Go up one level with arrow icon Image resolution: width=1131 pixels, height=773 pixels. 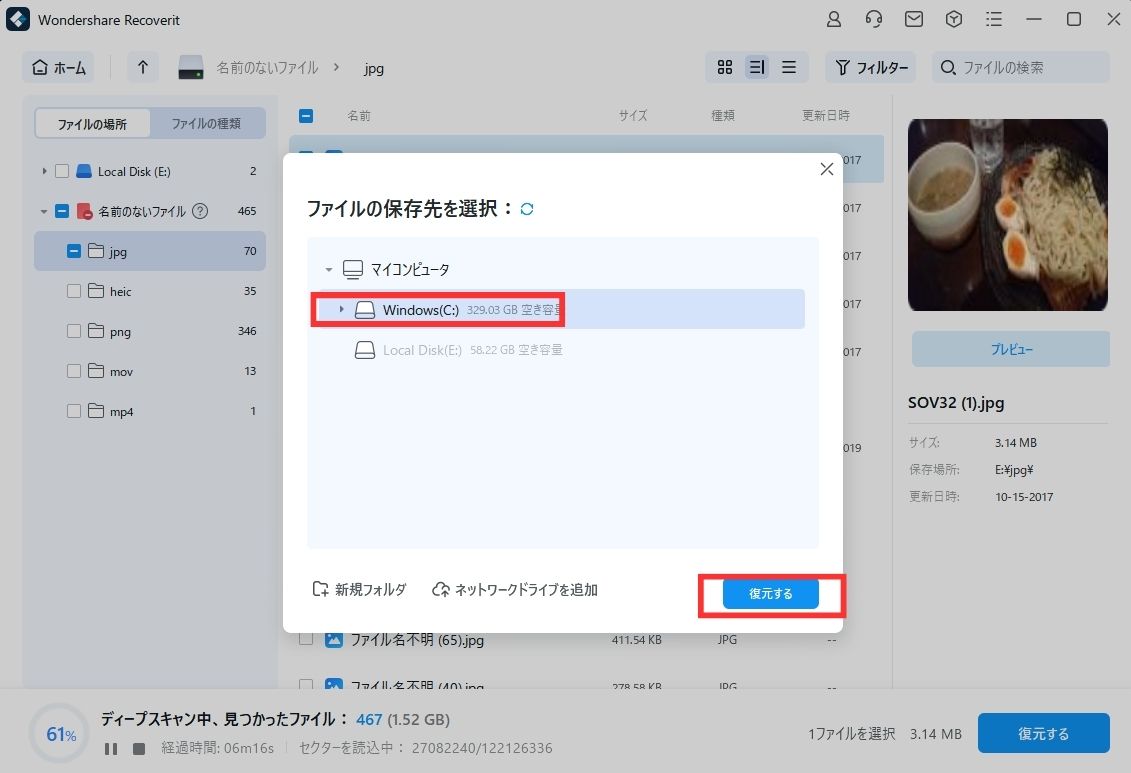tap(143, 67)
